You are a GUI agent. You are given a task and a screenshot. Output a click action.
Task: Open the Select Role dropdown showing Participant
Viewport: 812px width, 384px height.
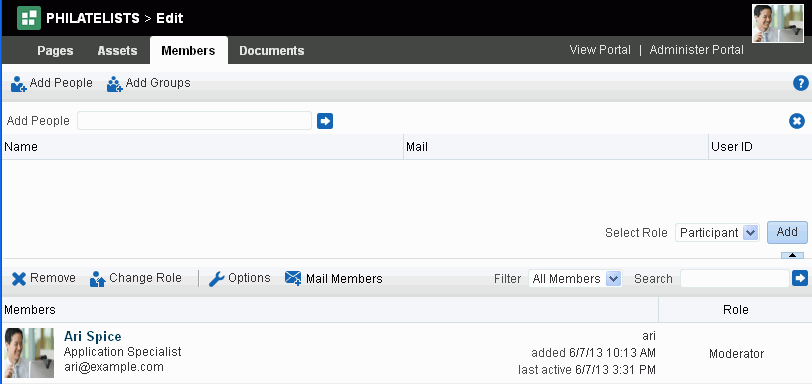717,233
